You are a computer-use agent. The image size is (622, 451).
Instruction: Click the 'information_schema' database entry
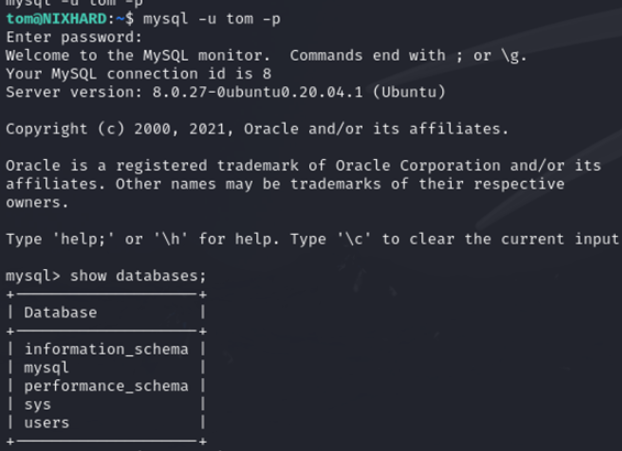(x=106, y=349)
